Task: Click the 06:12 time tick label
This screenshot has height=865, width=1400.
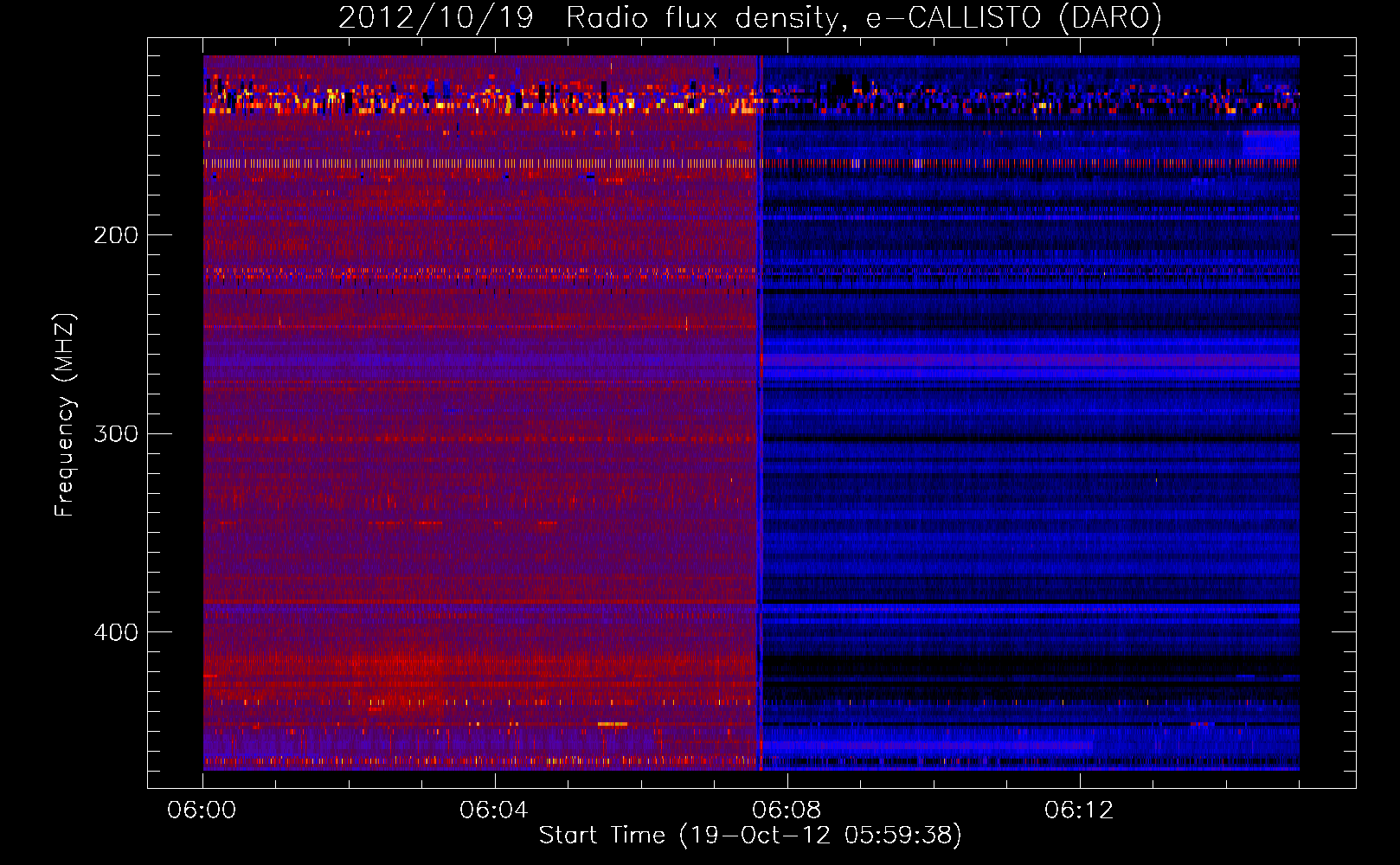Action: (x=1079, y=811)
